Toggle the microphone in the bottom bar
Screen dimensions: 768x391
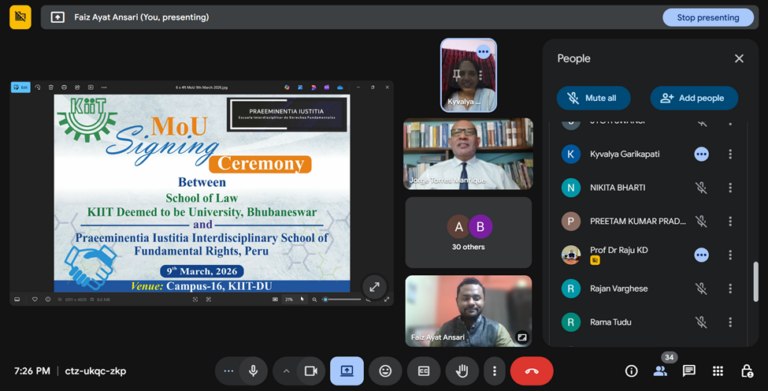click(253, 371)
